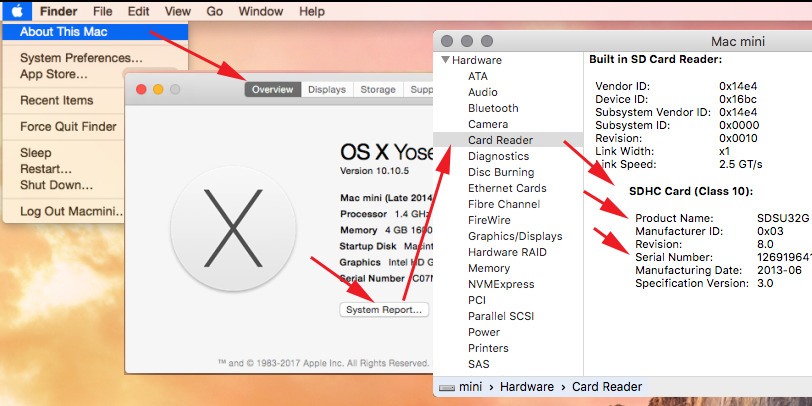This screenshot has width=812, height=406.
Task: Select Bluetooth in Hardware list
Action: (493, 108)
